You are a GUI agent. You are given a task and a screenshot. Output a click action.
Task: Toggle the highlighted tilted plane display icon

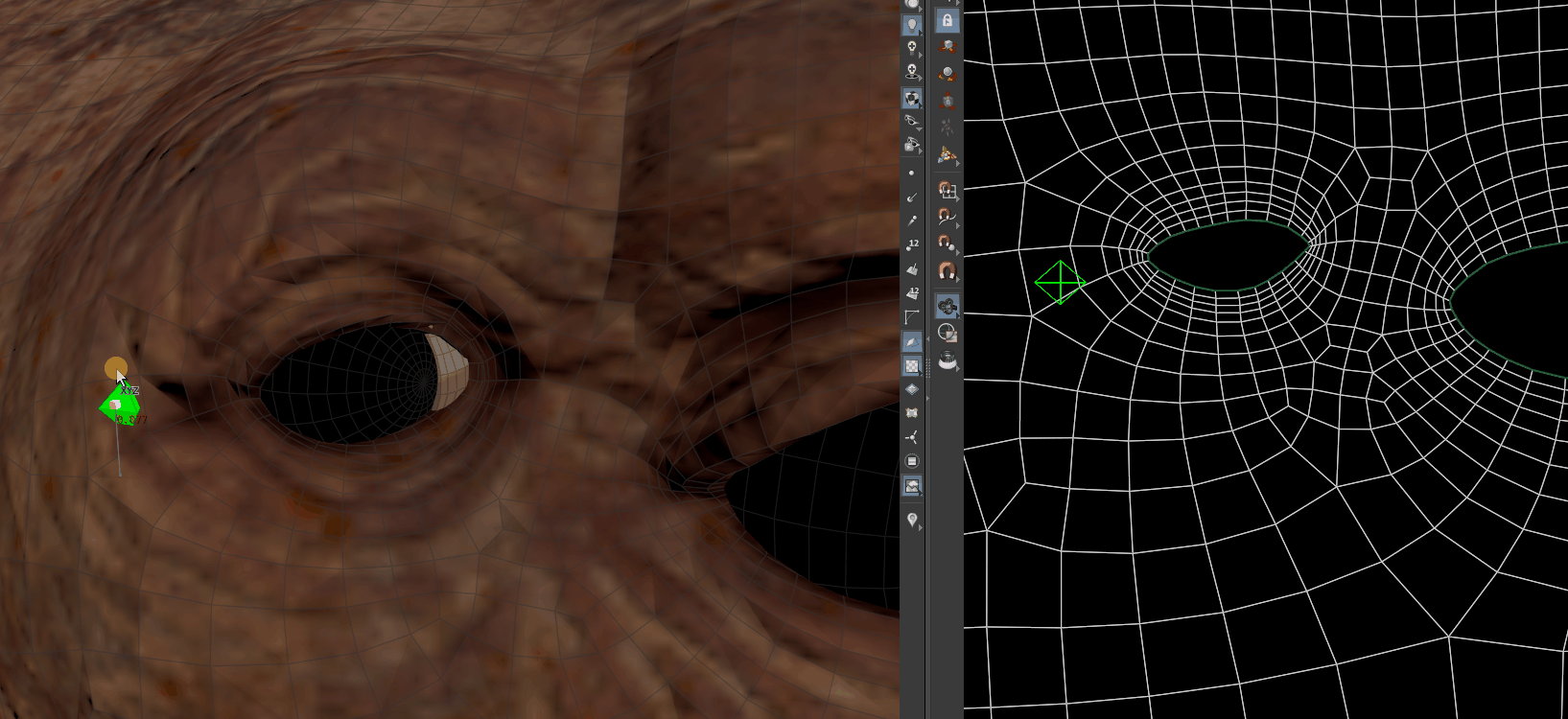point(912,341)
